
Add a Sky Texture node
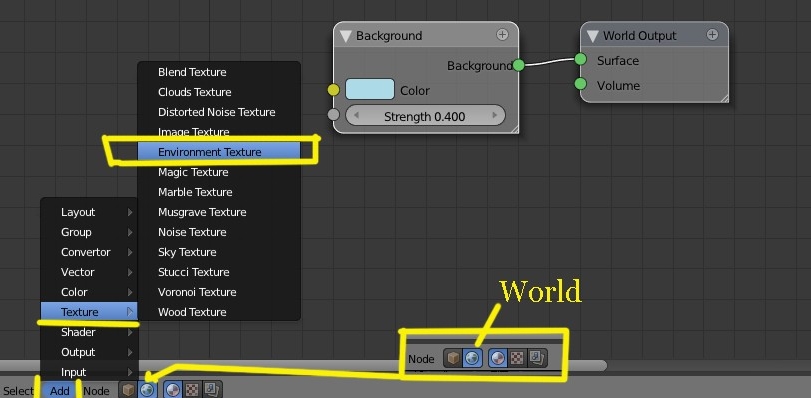click(219, 252)
